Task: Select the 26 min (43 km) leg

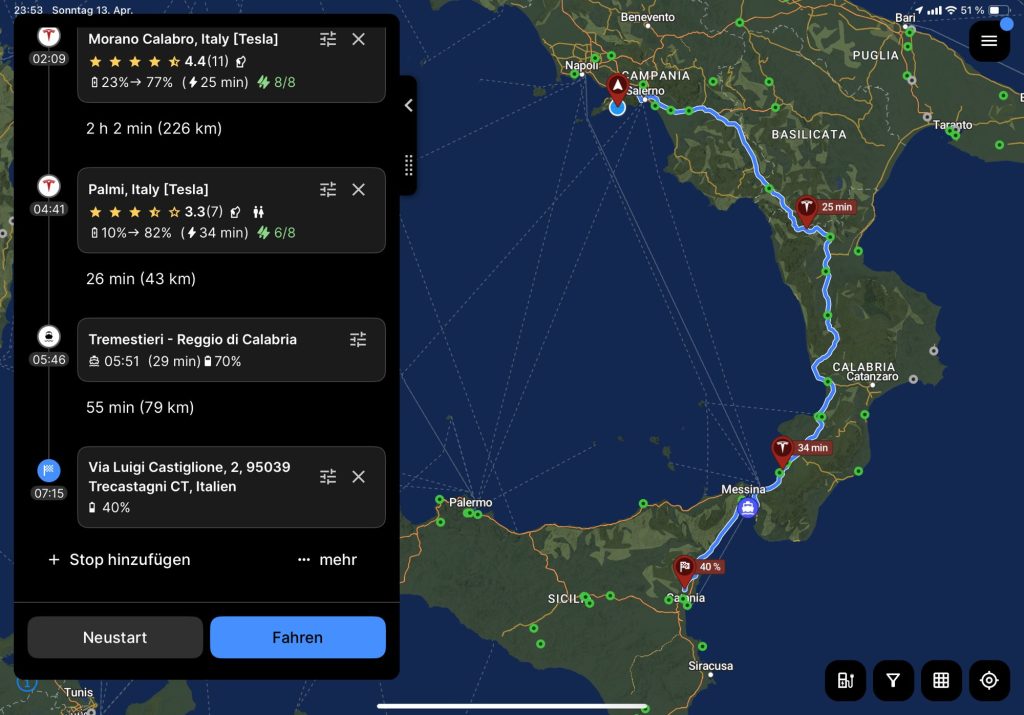Action: point(141,279)
